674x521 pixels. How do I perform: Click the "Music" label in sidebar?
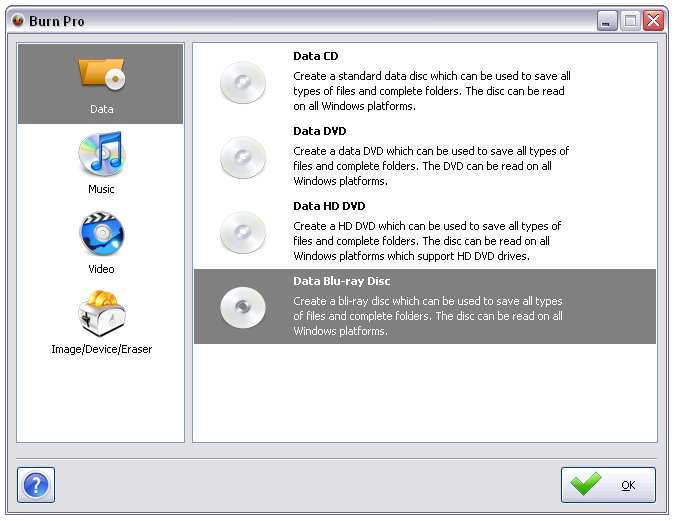pos(101,189)
